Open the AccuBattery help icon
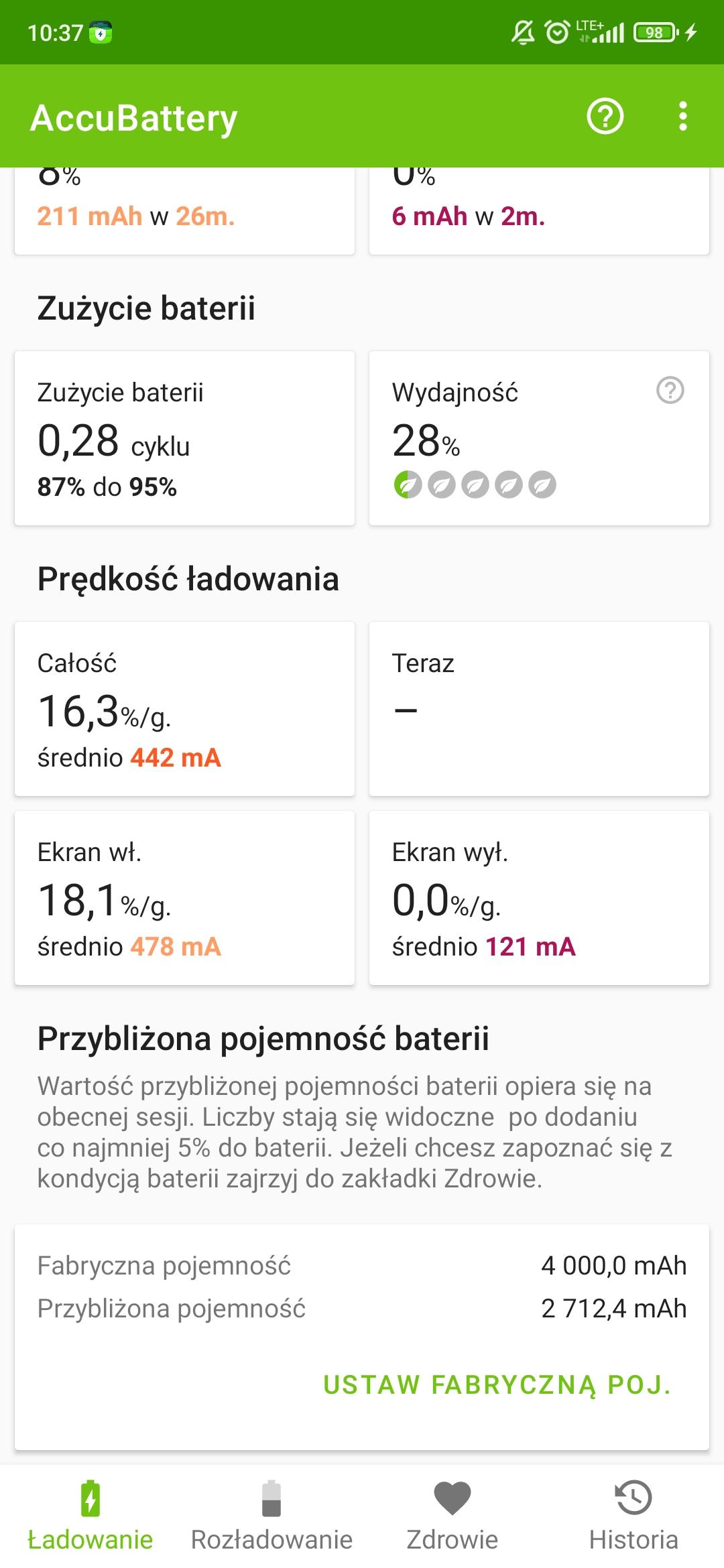 [605, 117]
